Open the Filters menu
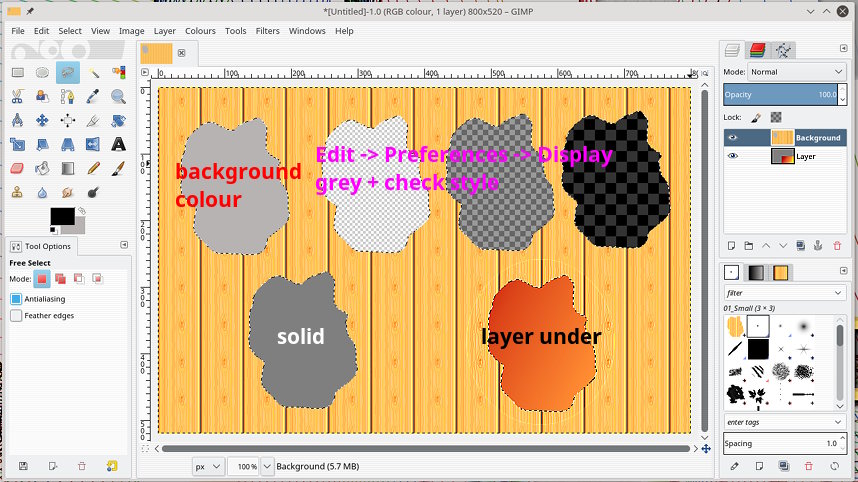The height and width of the screenshot is (482, 858). click(267, 31)
